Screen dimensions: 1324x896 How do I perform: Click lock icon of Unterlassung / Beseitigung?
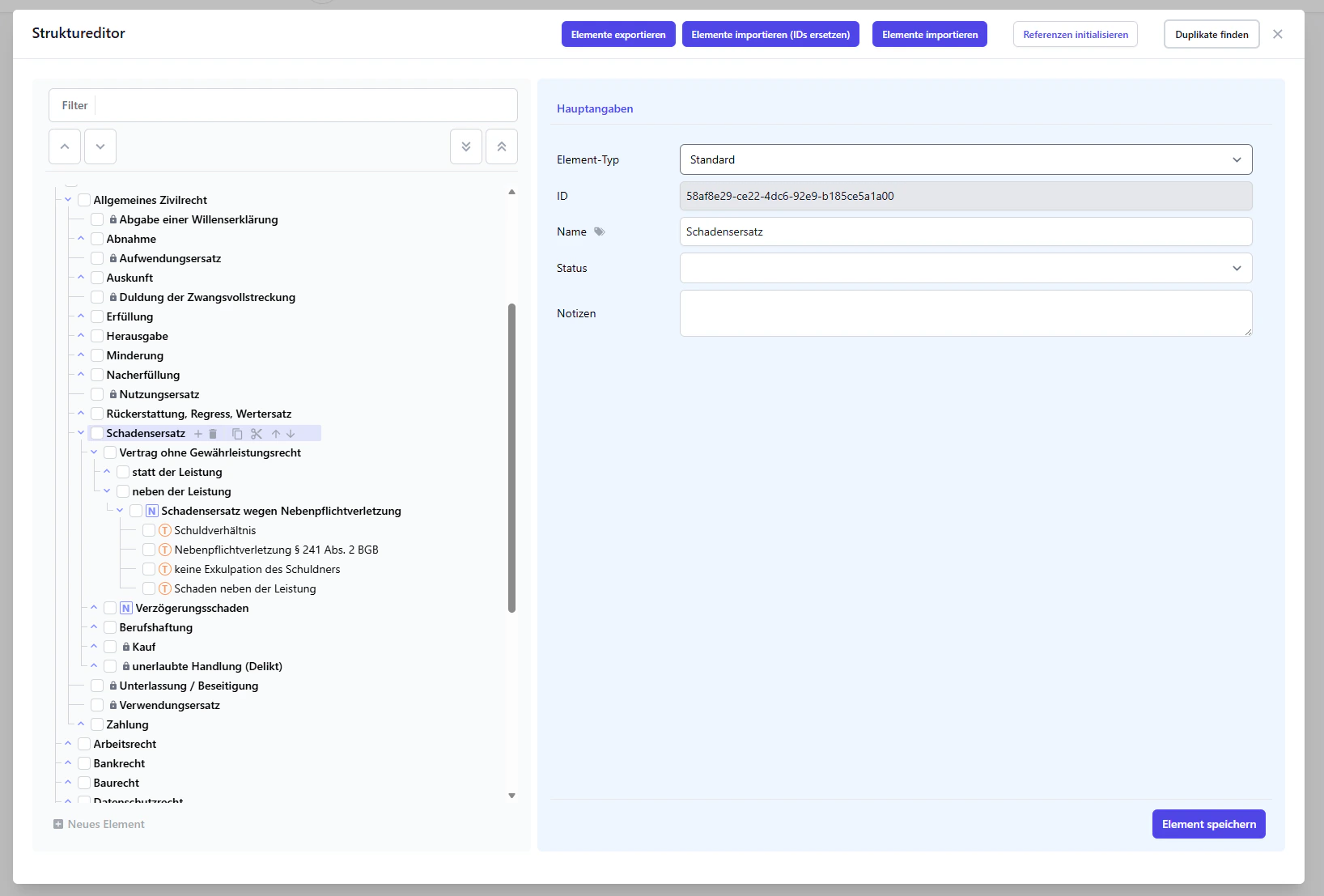(x=113, y=686)
